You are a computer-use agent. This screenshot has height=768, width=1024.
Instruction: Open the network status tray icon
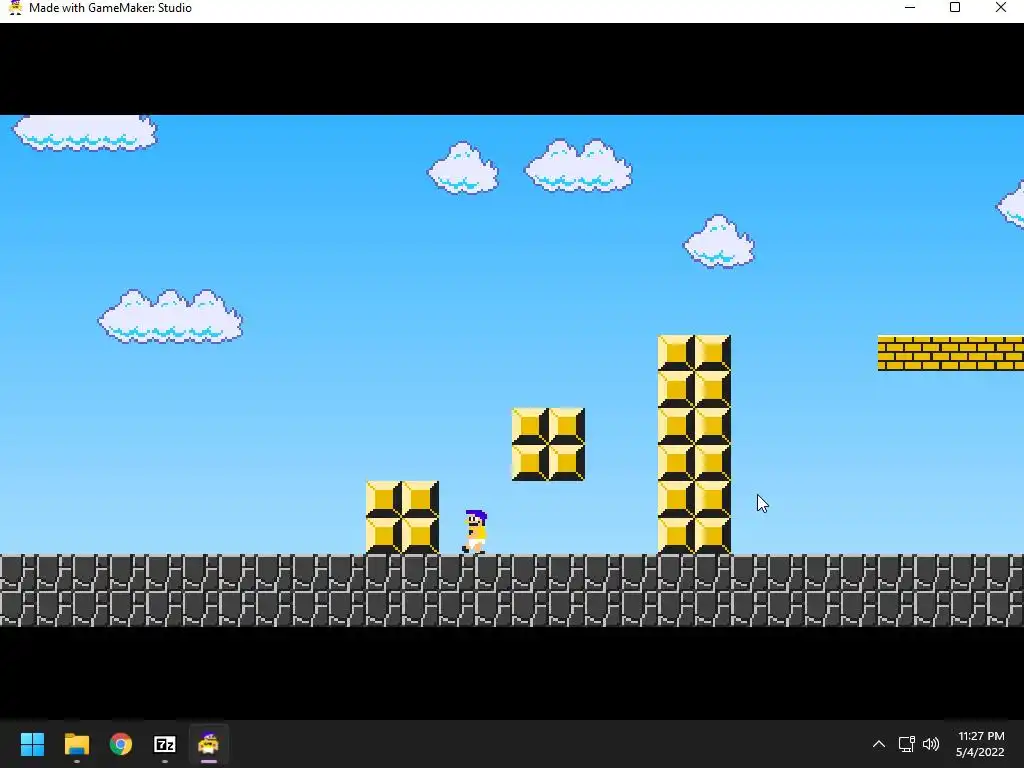pyautogui.click(x=906, y=744)
